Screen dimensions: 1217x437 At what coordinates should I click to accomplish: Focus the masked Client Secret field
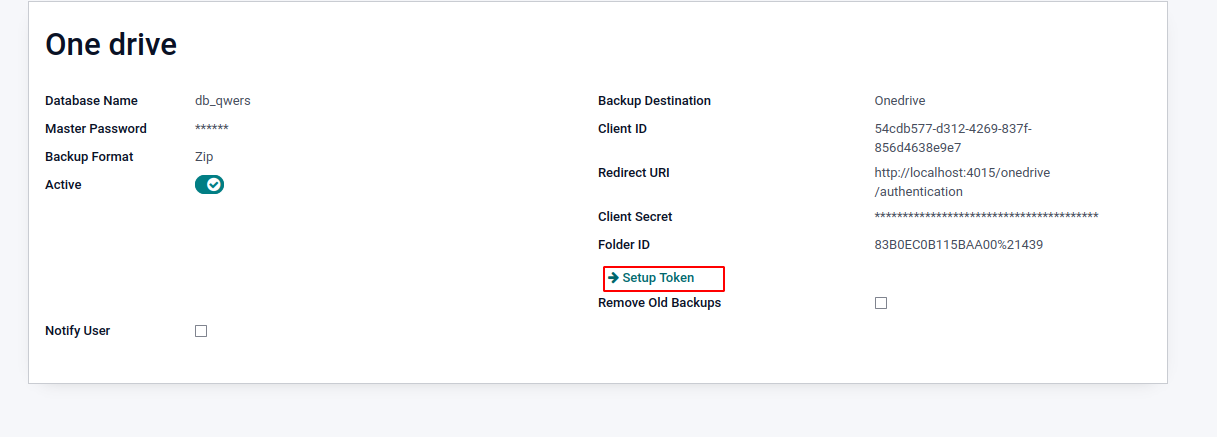(986, 217)
